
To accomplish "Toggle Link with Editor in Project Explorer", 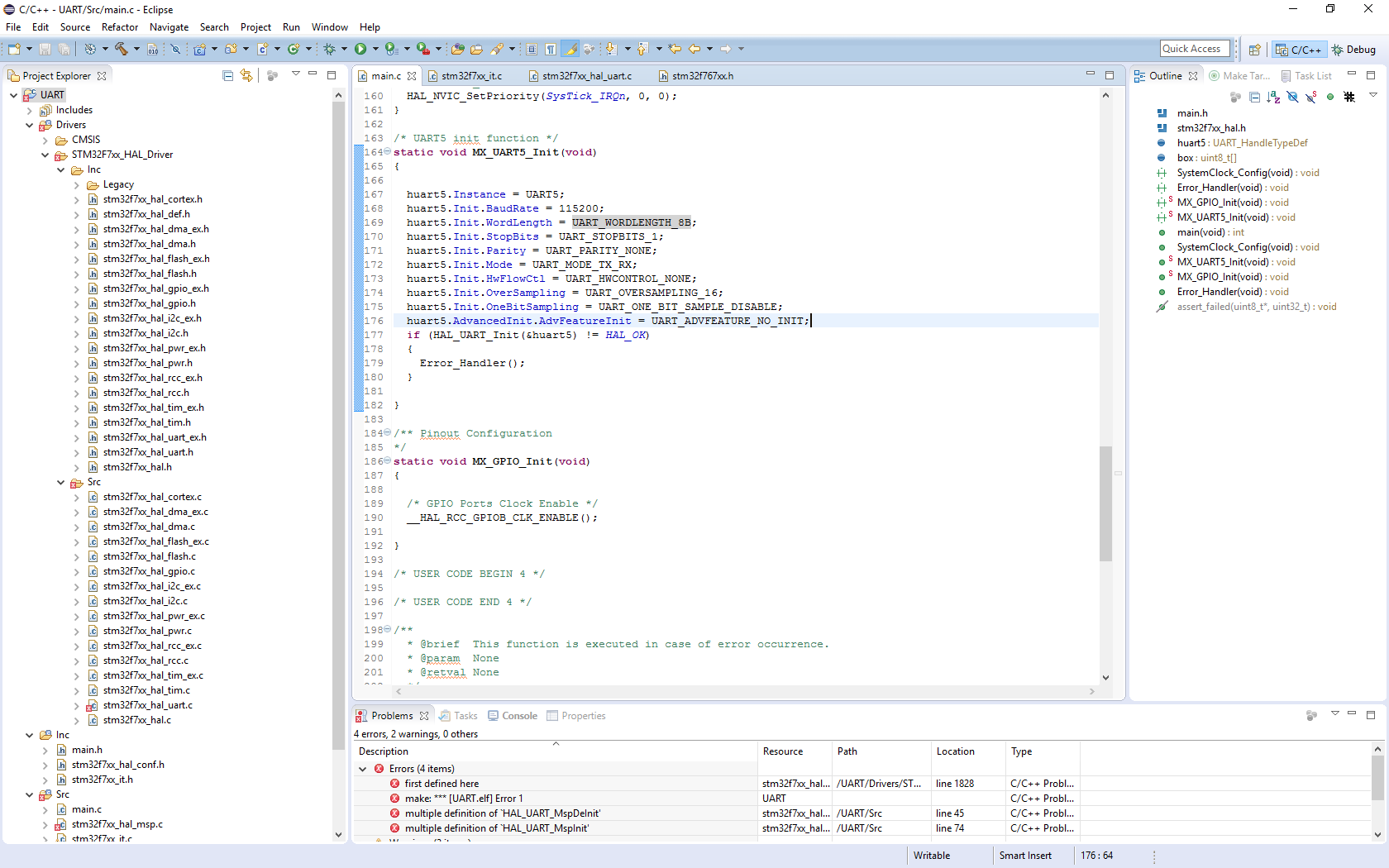I will click(246, 75).
